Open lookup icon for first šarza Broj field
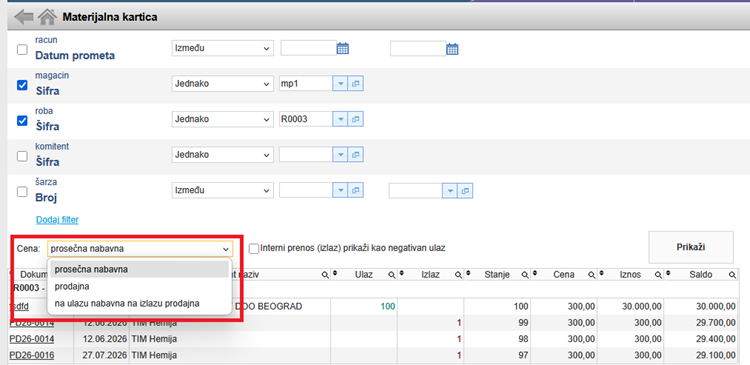The height and width of the screenshot is (365, 750). tap(355, 190)
